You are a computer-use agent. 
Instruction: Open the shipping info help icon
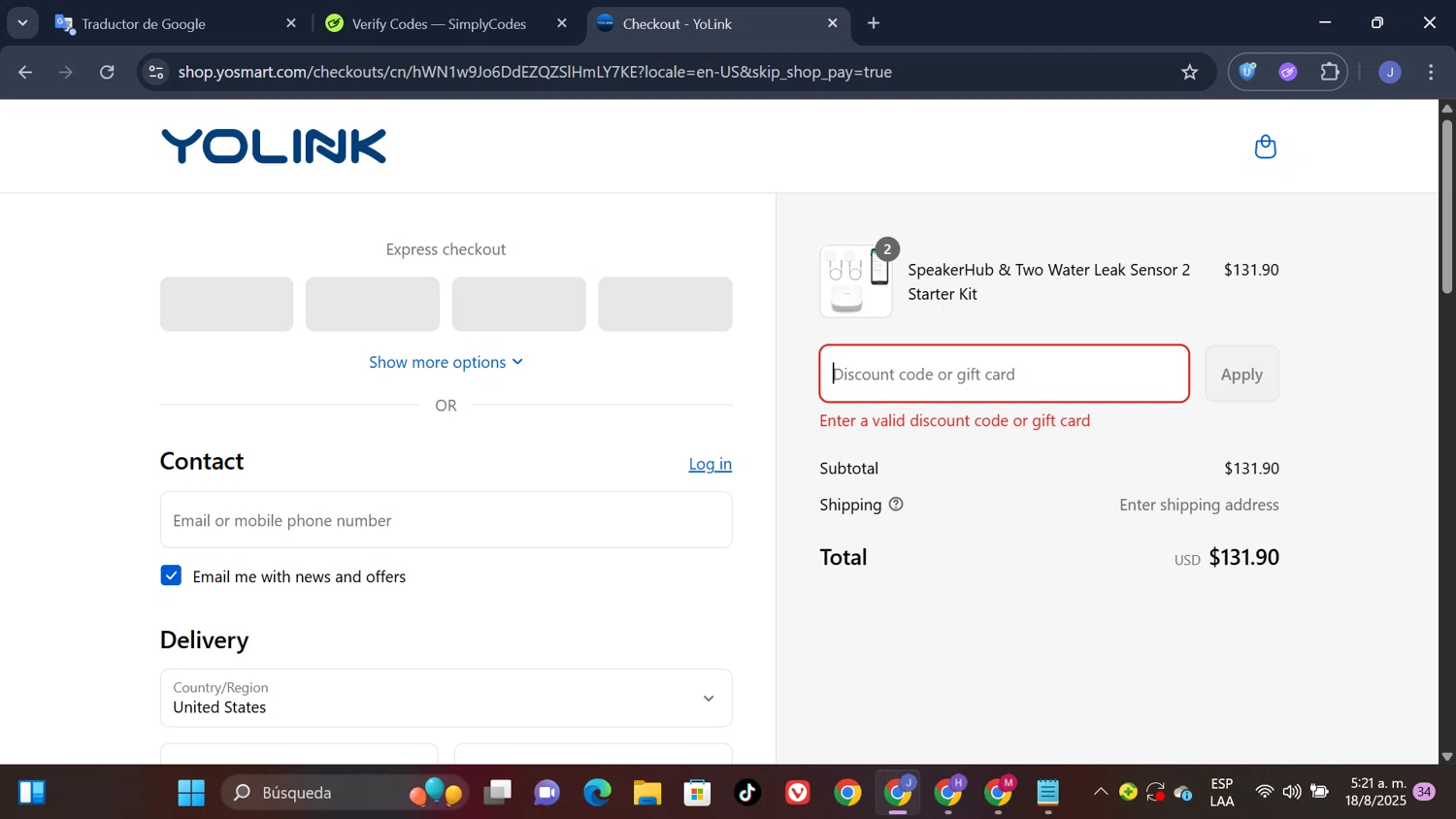(x=896, y=505)
